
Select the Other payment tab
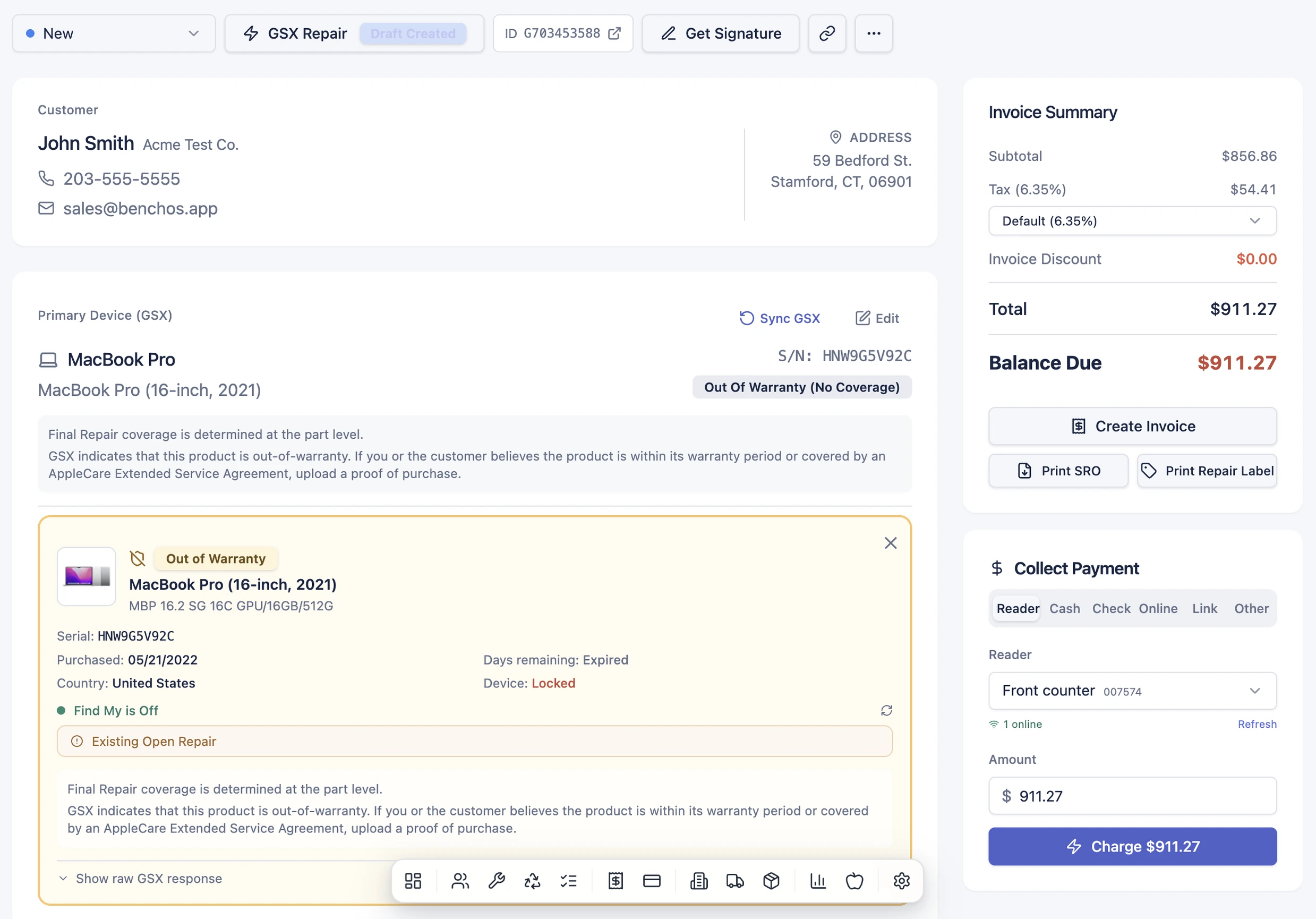pos(1251,608)
